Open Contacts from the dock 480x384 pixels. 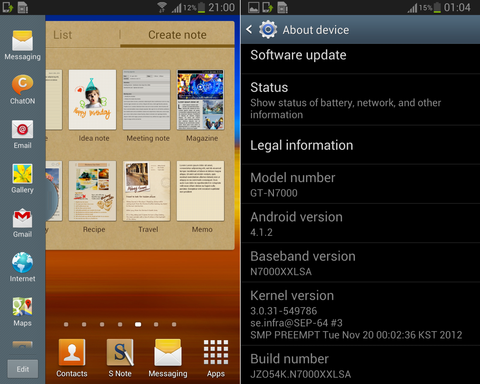pyautogui.click(x=72, y=358)
